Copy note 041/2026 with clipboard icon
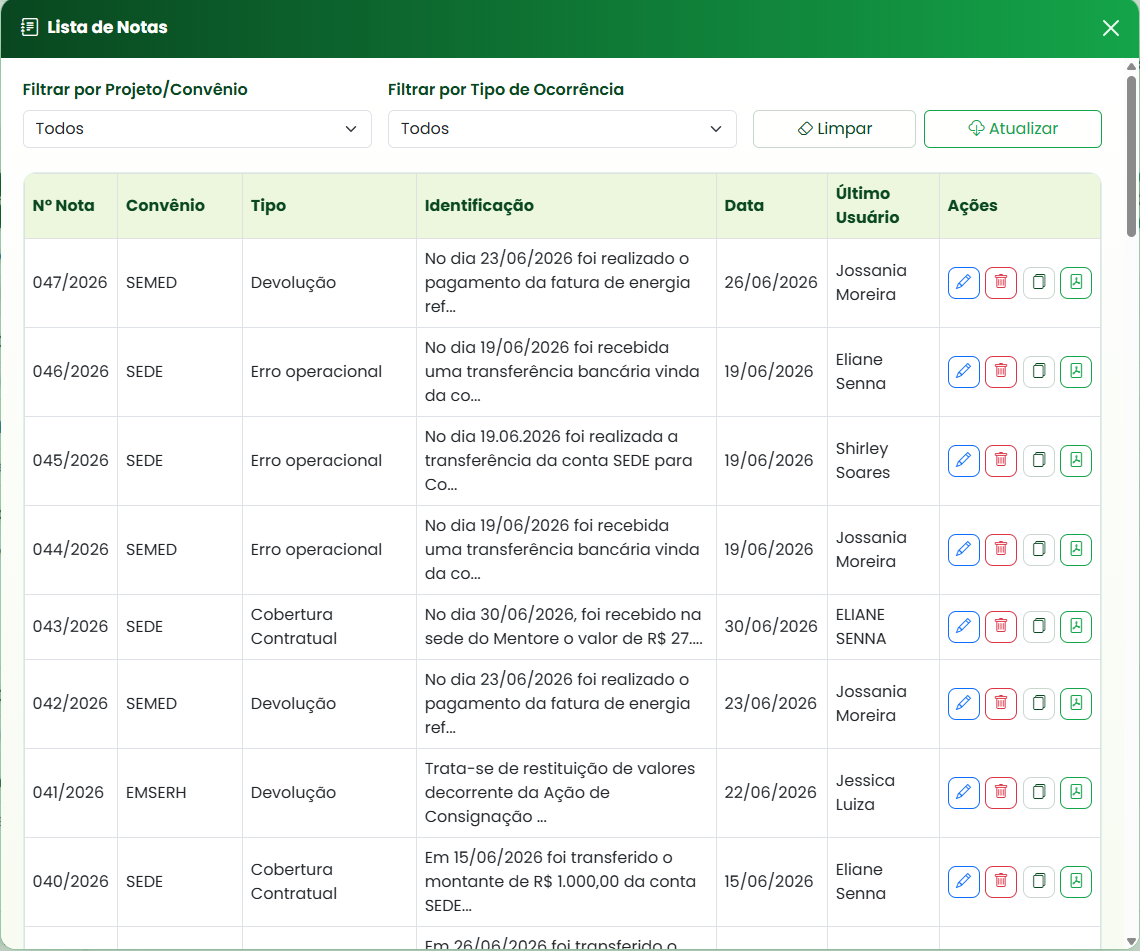The width and height of the screenshot is (1140, 951). pyautogui.click(x=1039, y=792)
